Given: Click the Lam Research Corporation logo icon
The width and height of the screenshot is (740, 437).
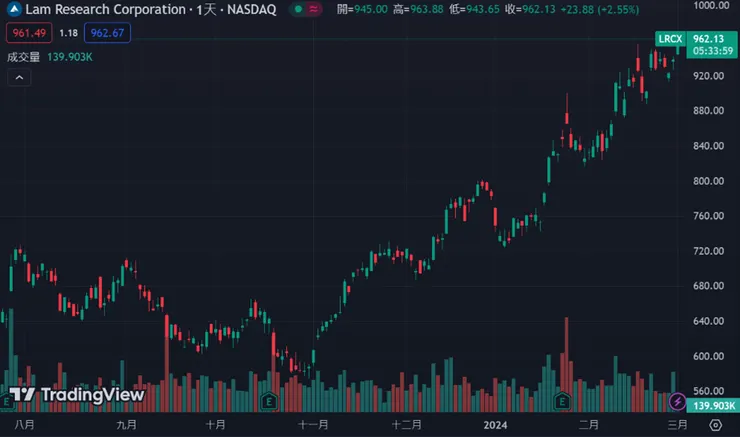Looking at the screenshot, I should [x=15, y=9].
